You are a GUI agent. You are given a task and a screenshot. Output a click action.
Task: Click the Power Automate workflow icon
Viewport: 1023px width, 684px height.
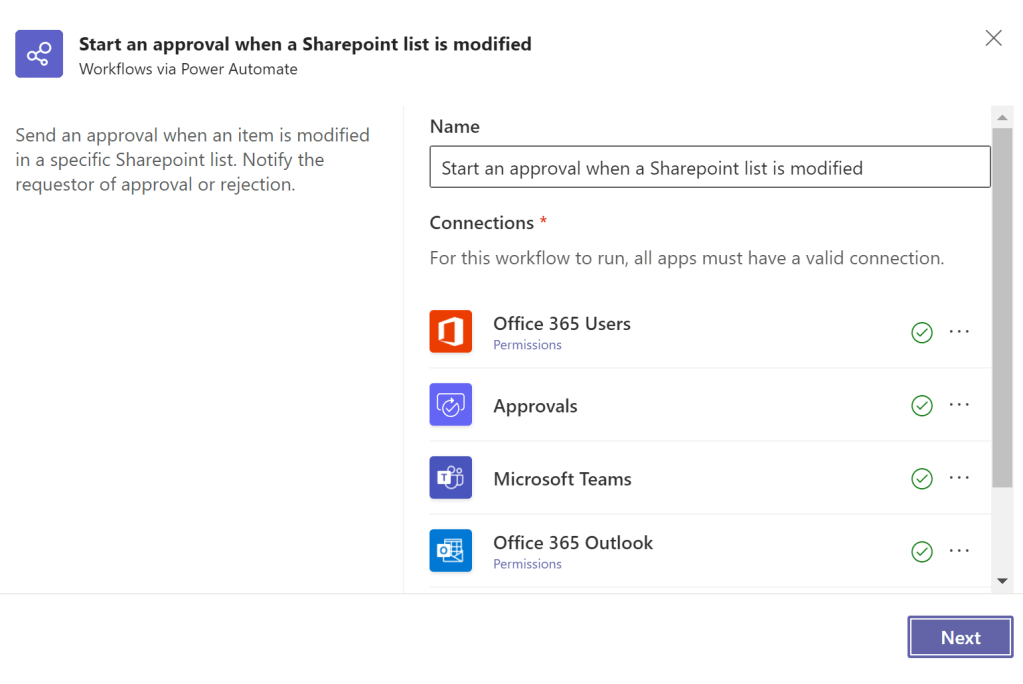click(39, 54)
